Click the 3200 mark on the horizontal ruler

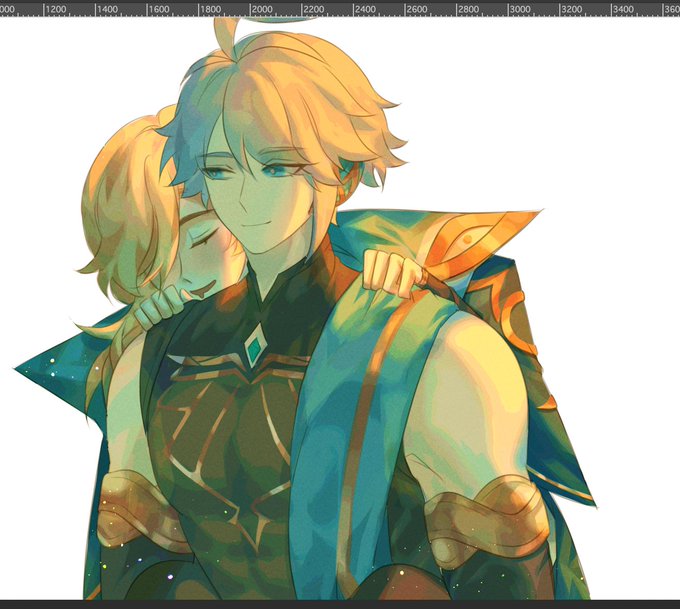[572, 10]
